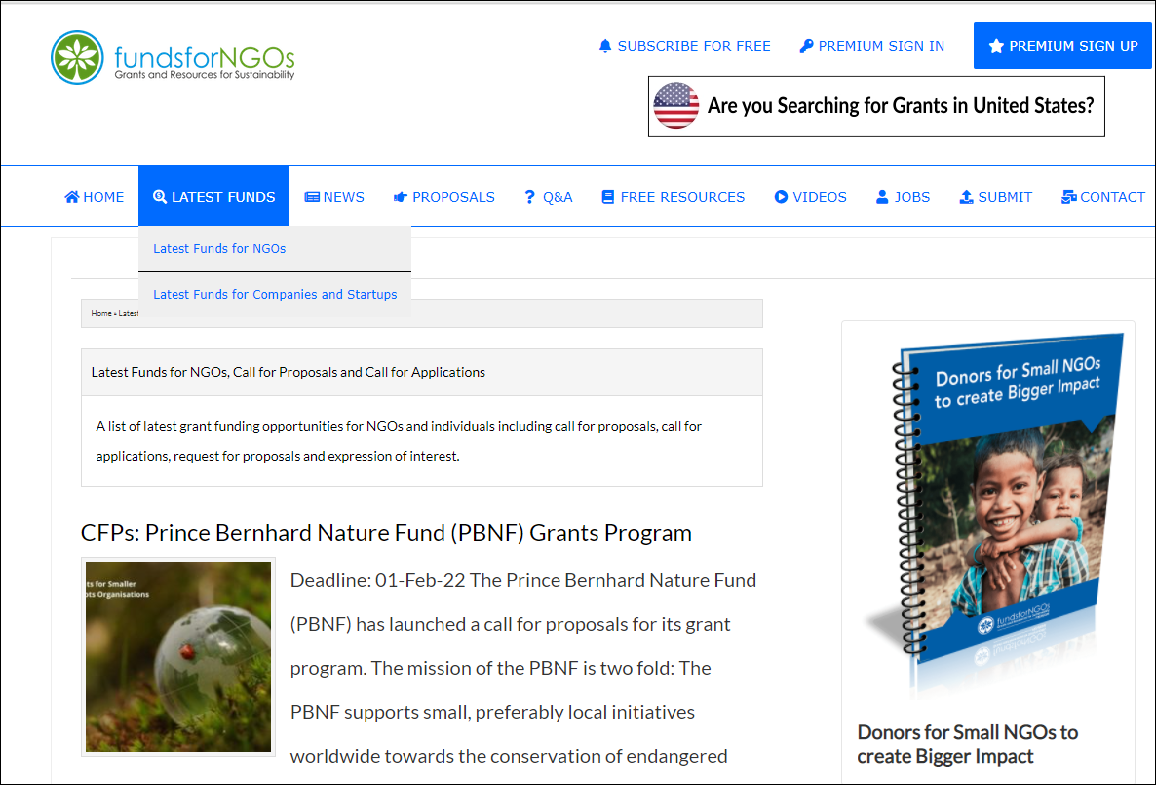This screenshot has width=1156, height=785.
Task: Click Subscribe for Free link
Action: click(684, 46)
